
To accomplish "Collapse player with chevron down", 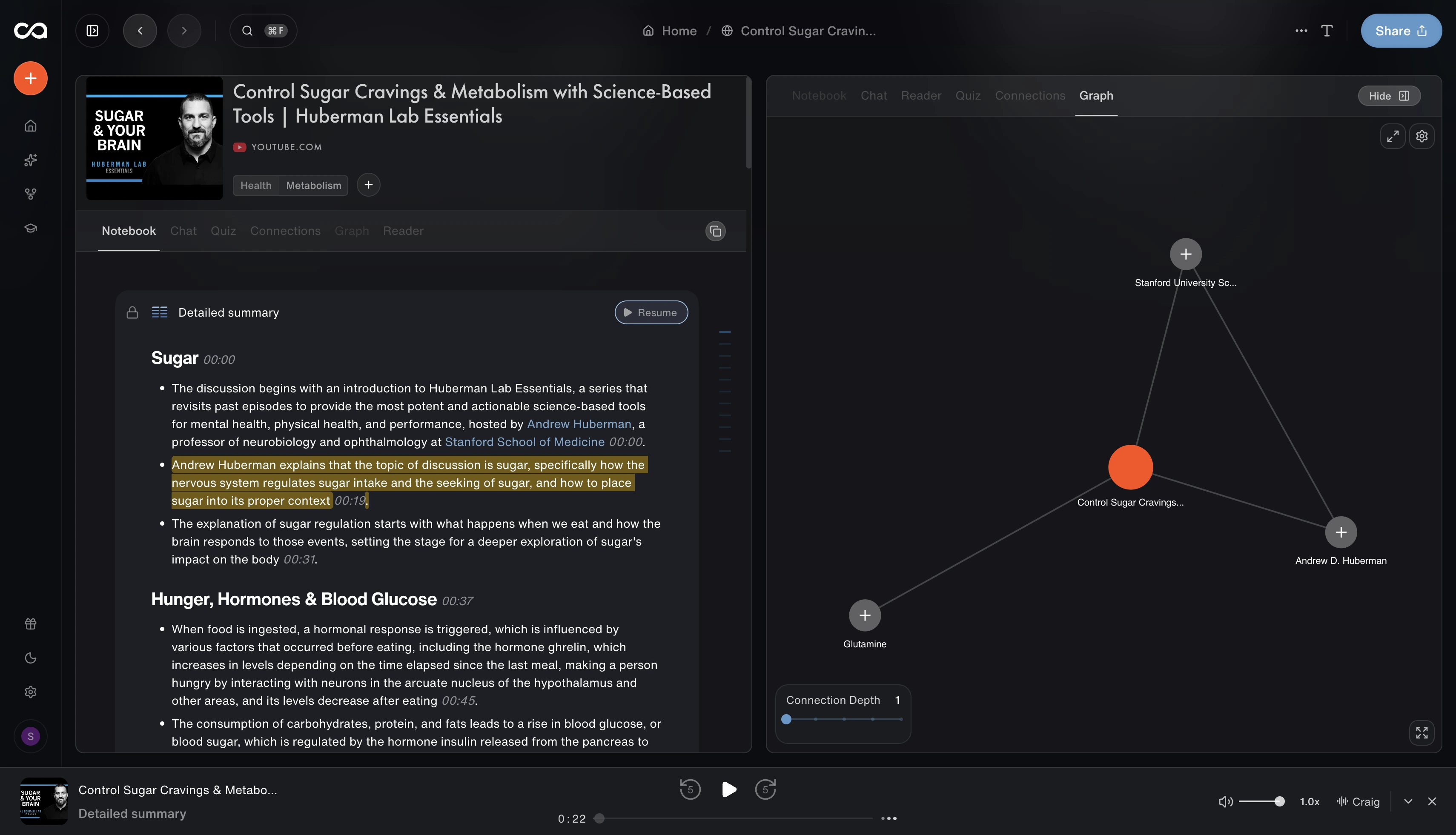I will 1408,801.
